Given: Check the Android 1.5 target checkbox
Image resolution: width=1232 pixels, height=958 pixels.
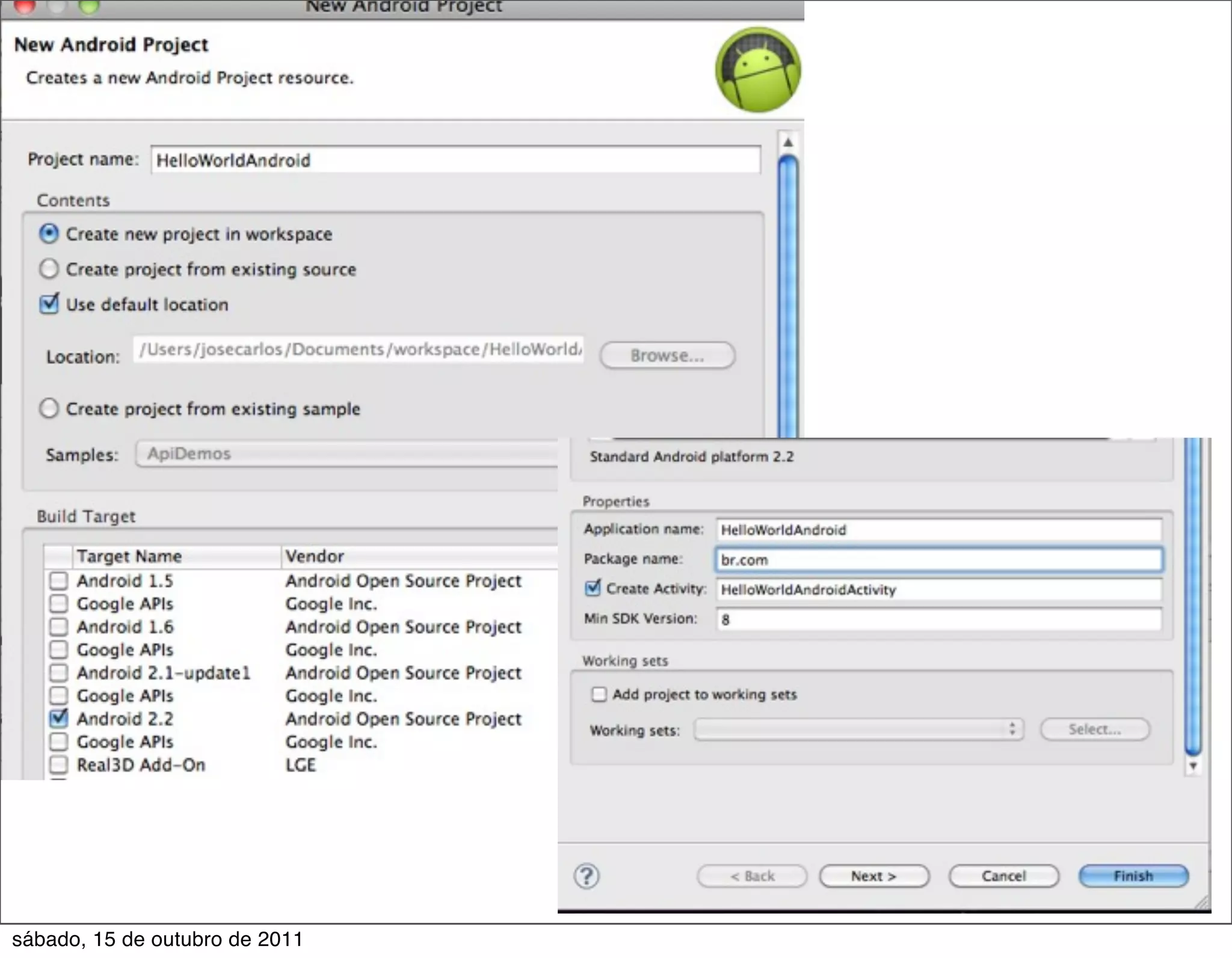Looking at the screenshot, I should [x=59, y=580].
